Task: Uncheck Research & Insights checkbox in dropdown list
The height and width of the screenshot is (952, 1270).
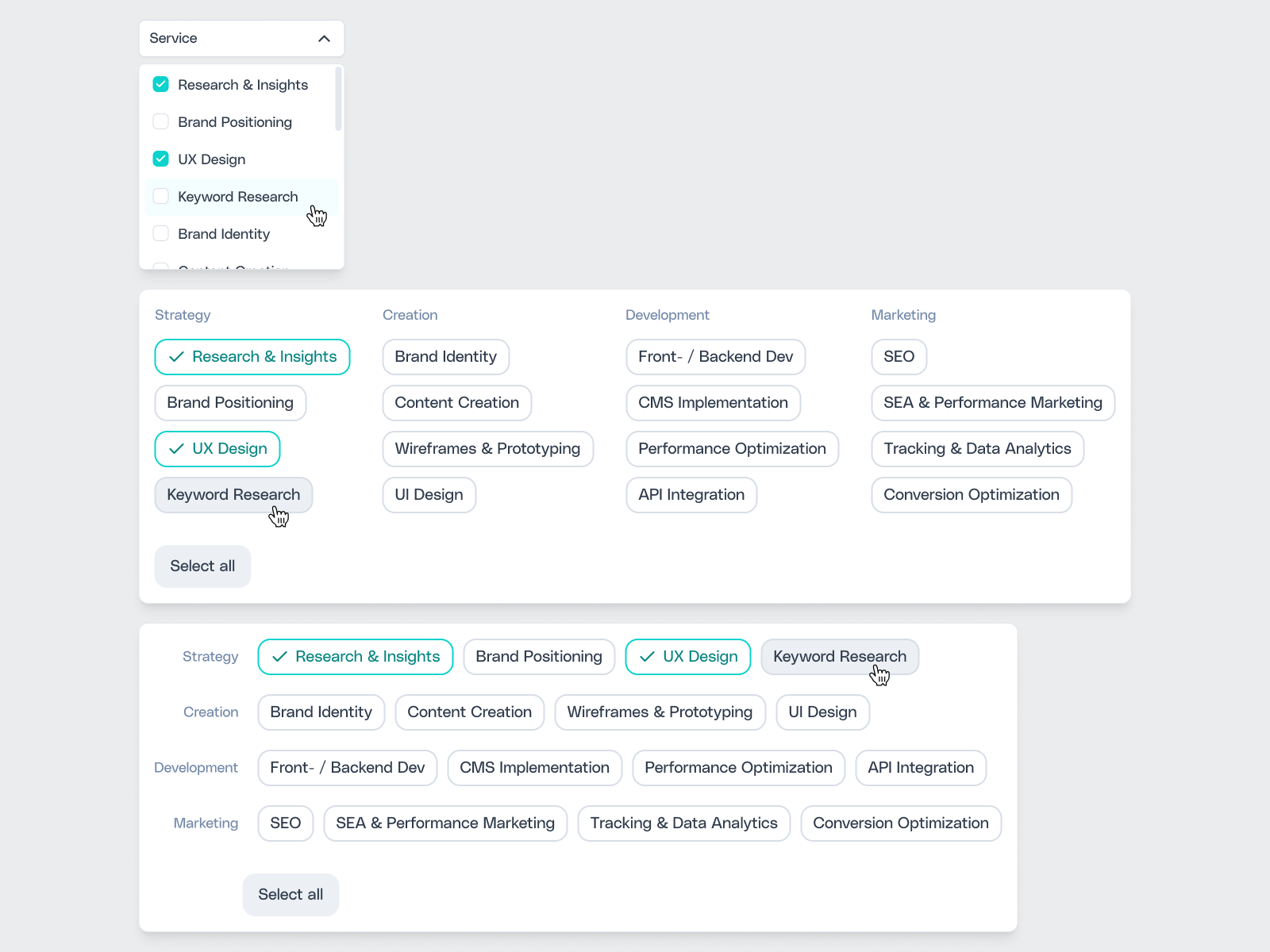Action: point(160,84)
